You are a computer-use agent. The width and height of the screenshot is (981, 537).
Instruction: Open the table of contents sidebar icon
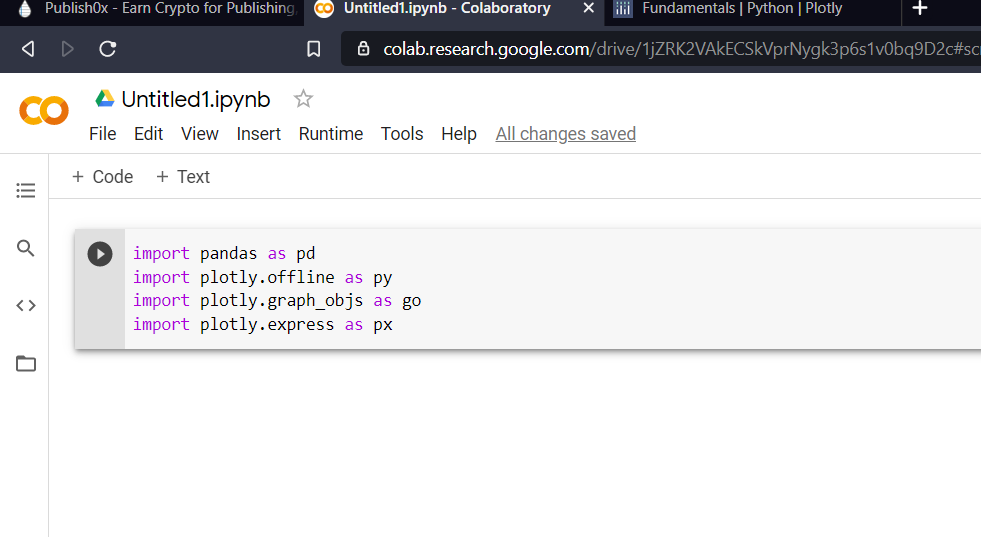26,190
